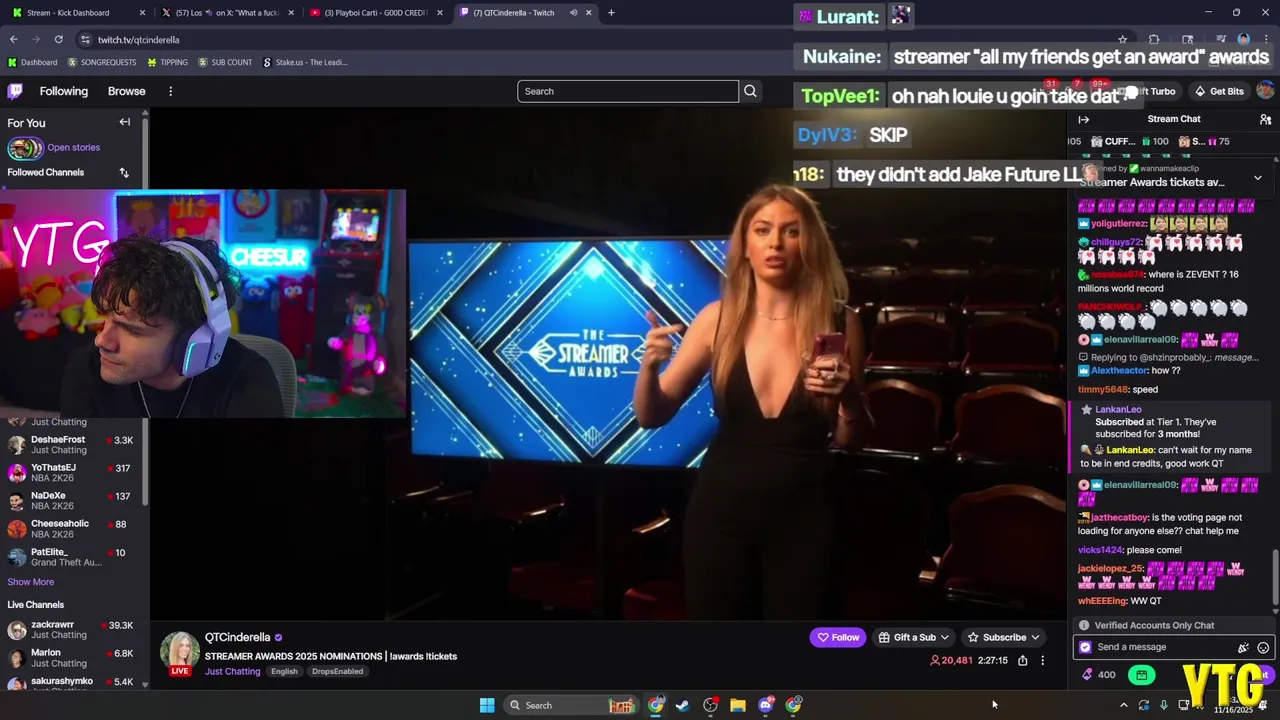The height and width of the screenshot is (720, 1280).
Task: Open the Twitch more options menu
Action: click(x=170, y=91)
